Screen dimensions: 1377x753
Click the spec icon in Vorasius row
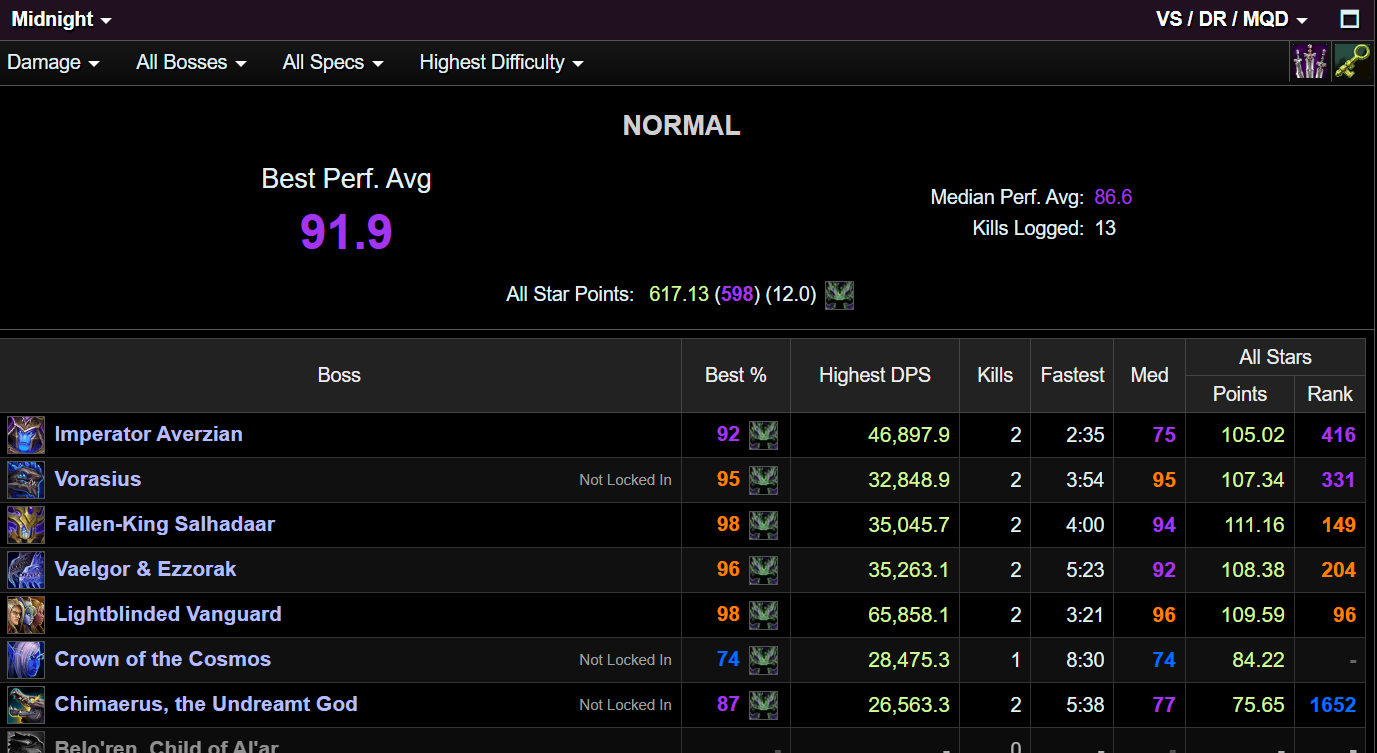coord(763,480)
